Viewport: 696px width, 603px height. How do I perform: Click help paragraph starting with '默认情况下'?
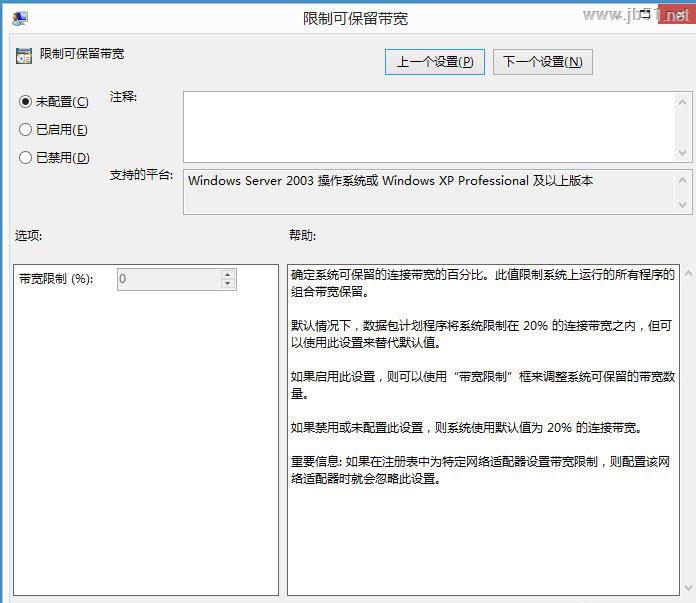481,334
